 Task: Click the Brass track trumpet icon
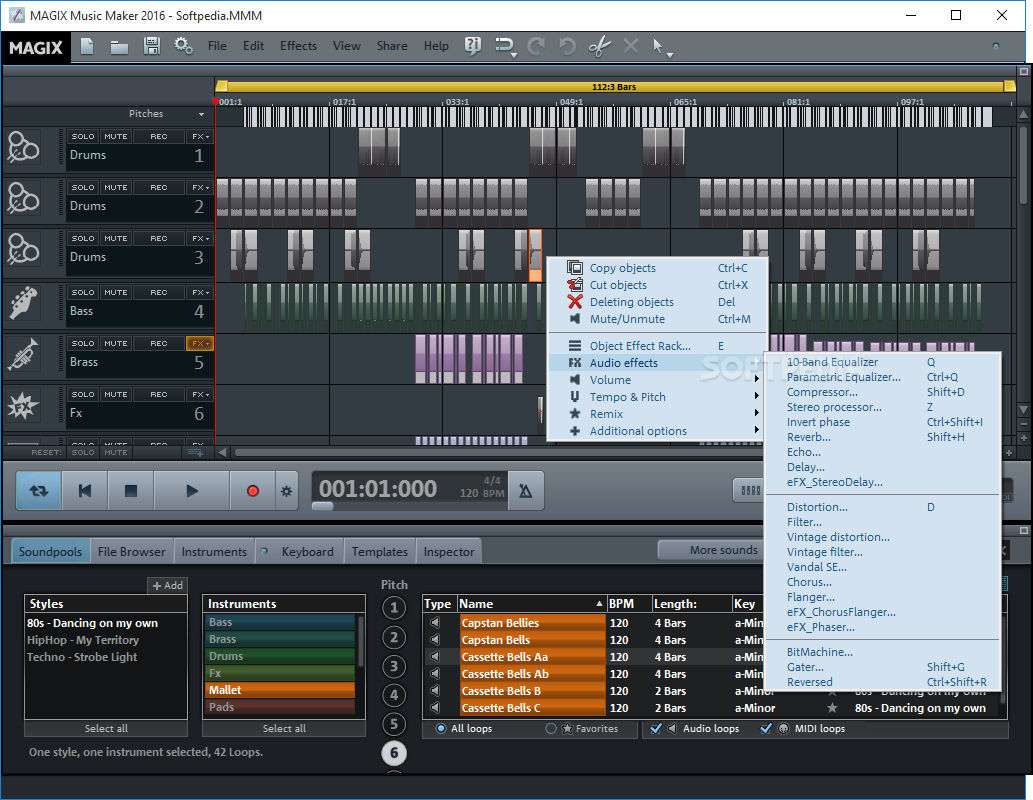tap(23, 355)
